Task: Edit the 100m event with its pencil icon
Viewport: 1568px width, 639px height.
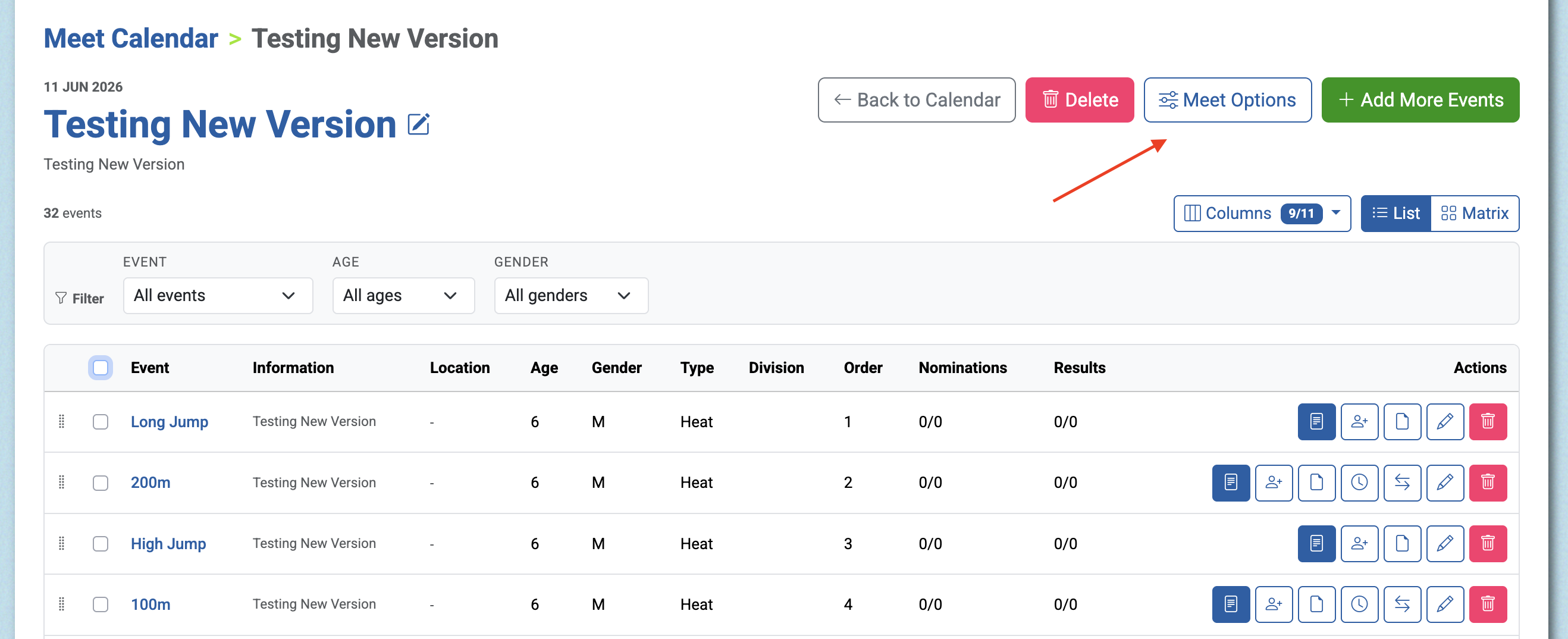Action: click(1445, 604)
